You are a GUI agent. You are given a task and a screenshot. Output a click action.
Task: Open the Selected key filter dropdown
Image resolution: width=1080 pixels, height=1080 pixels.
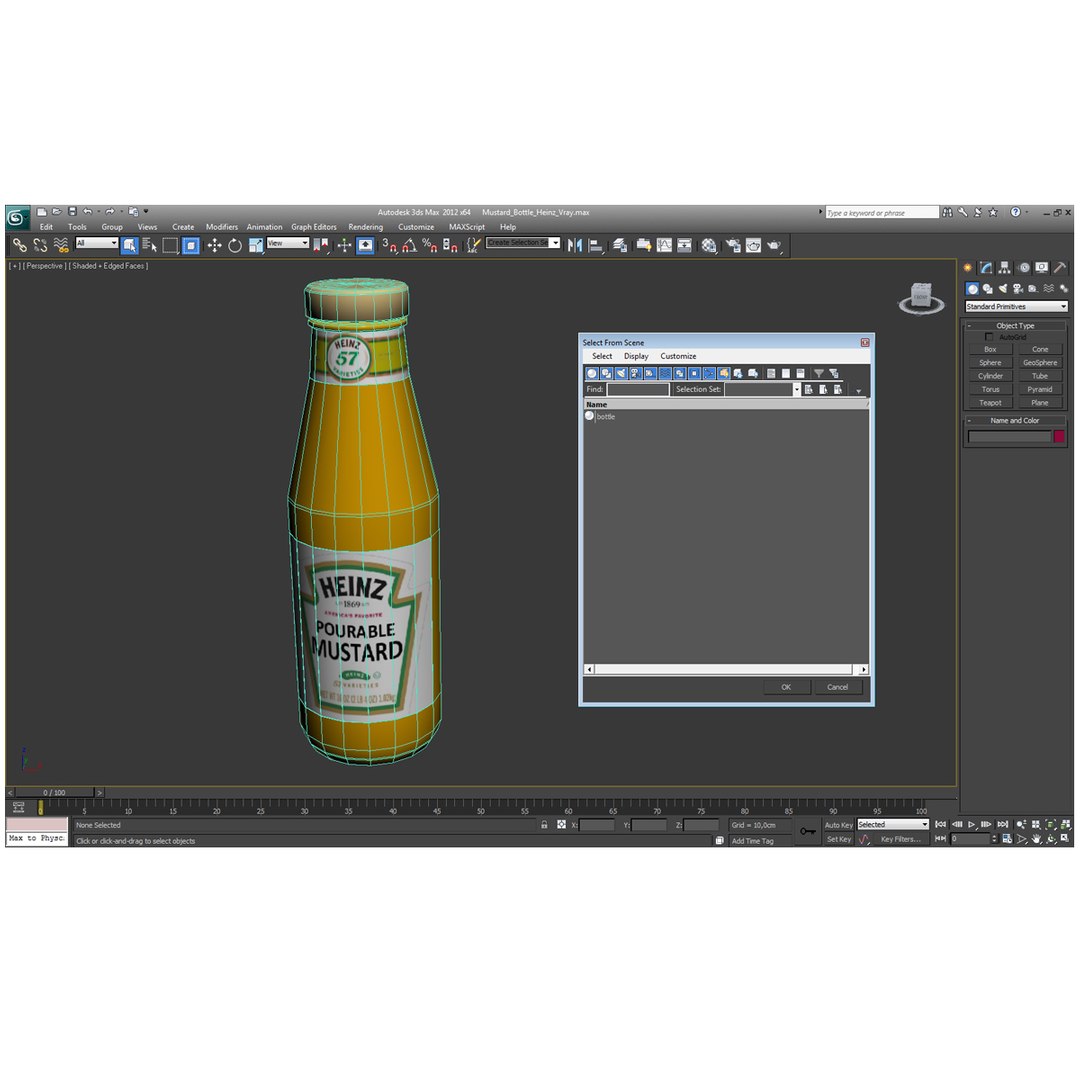click(x=893, y=824)
